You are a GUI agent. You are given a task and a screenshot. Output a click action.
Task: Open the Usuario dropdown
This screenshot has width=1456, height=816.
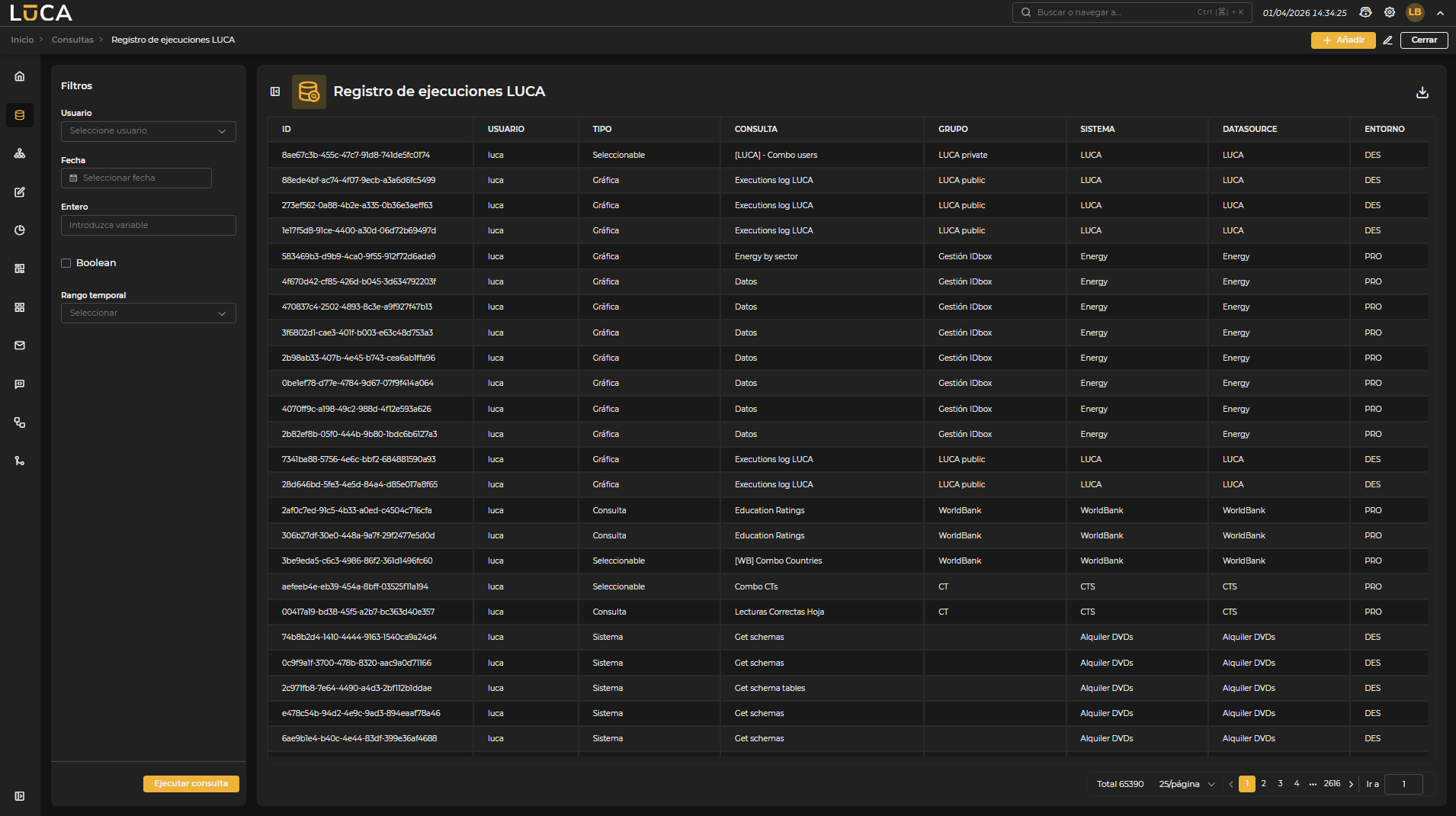pos(149,131)
